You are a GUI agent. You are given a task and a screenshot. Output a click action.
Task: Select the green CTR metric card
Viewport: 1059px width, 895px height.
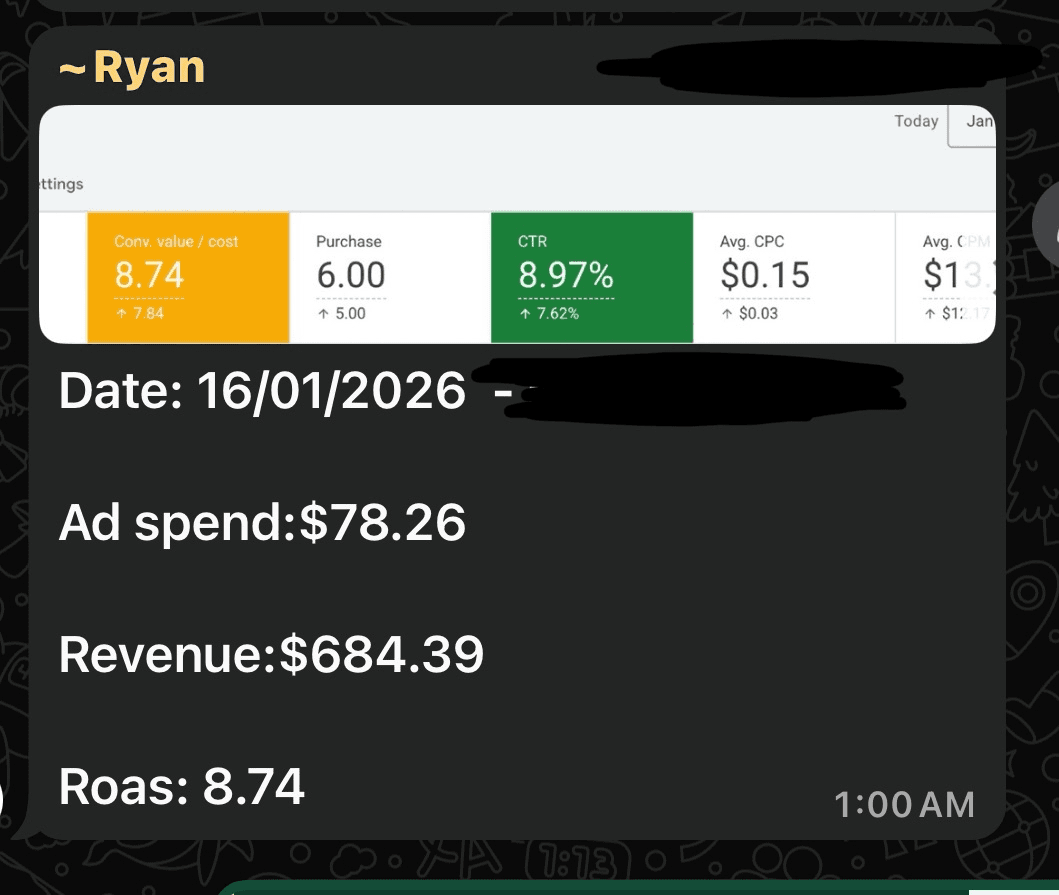pyautogui.click(x=592, y=277)
